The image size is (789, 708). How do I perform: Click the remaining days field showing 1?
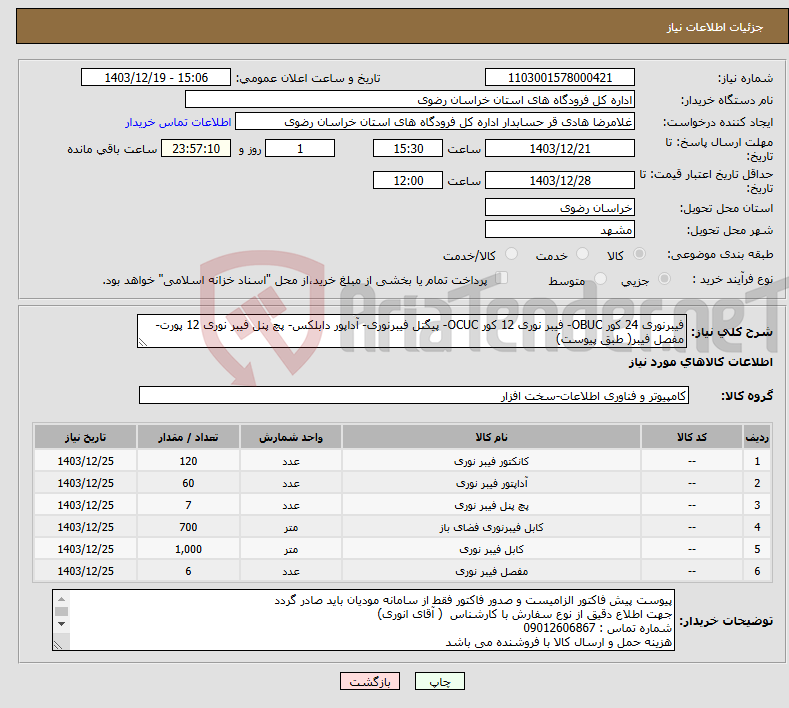click(300, 148)
